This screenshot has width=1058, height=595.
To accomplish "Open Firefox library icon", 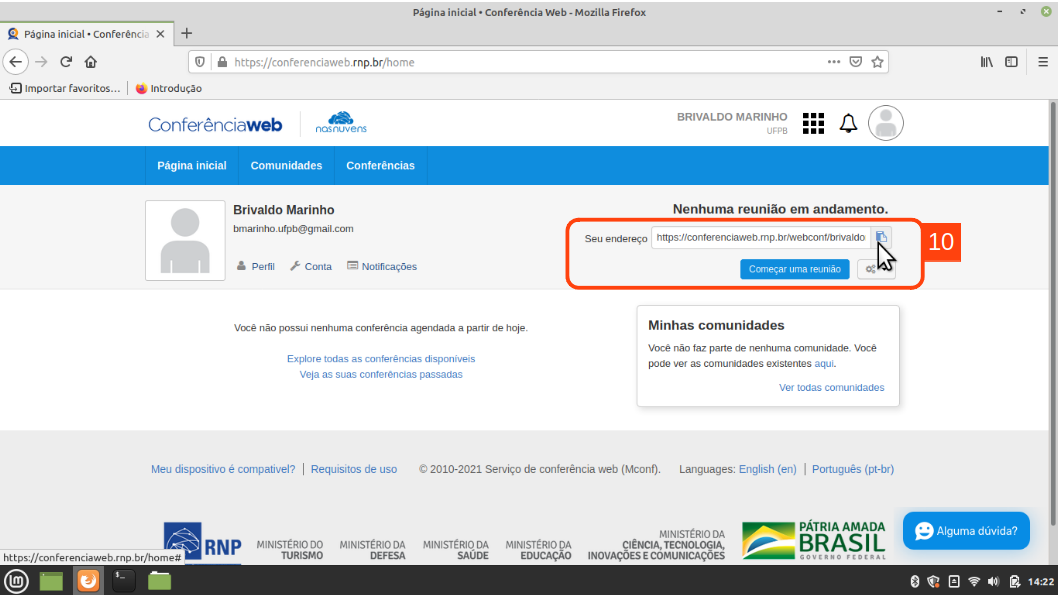I will coord(986,62).
